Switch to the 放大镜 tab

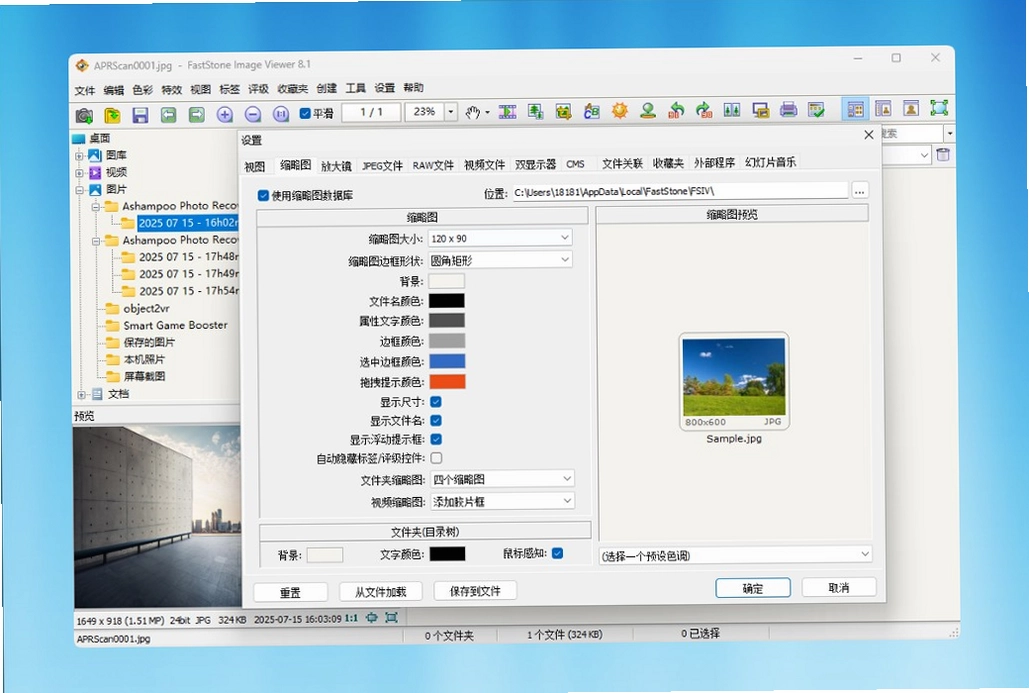(336, 166)
